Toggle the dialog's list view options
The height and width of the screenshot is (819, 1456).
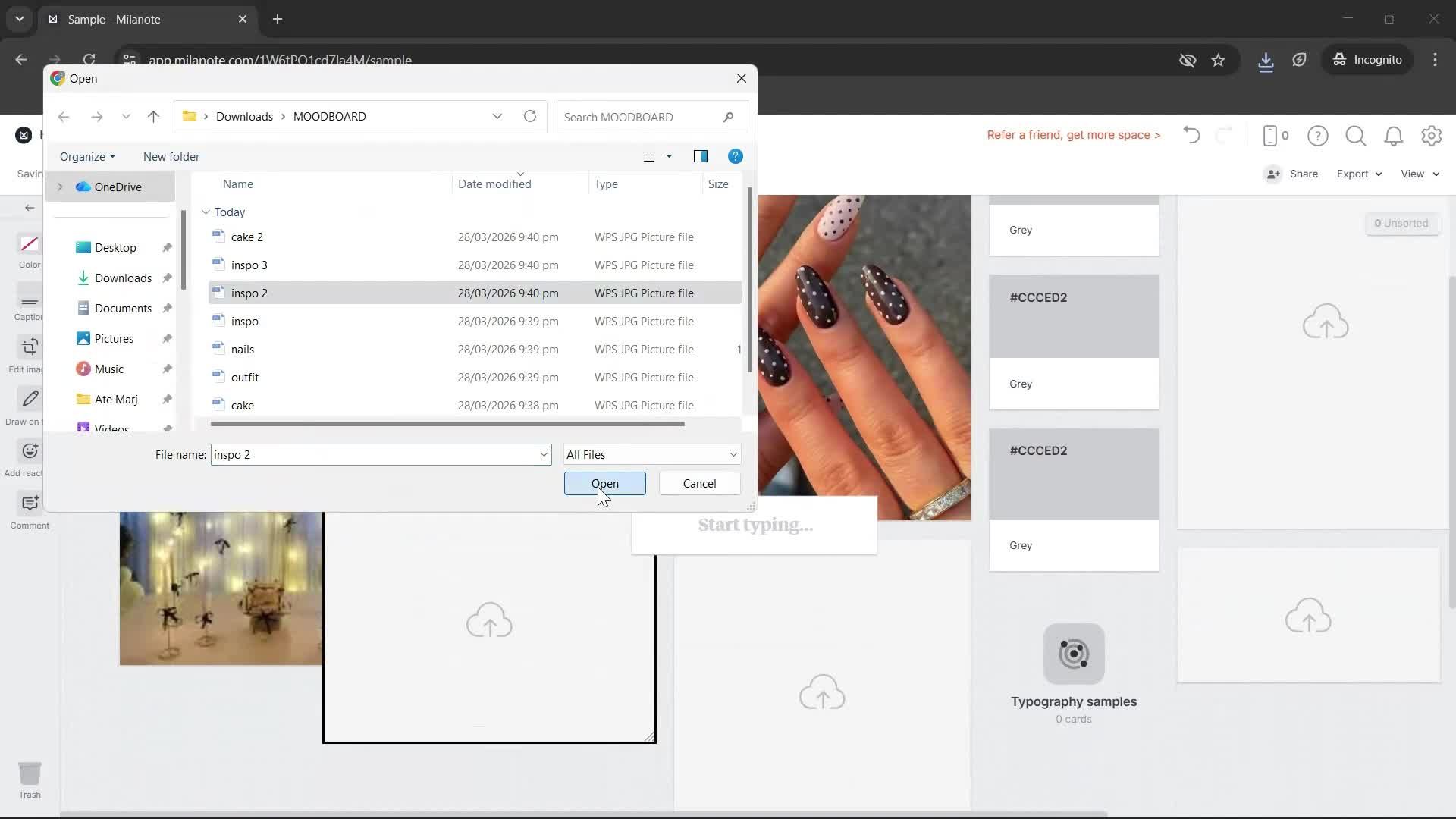[x=657, y=156]
